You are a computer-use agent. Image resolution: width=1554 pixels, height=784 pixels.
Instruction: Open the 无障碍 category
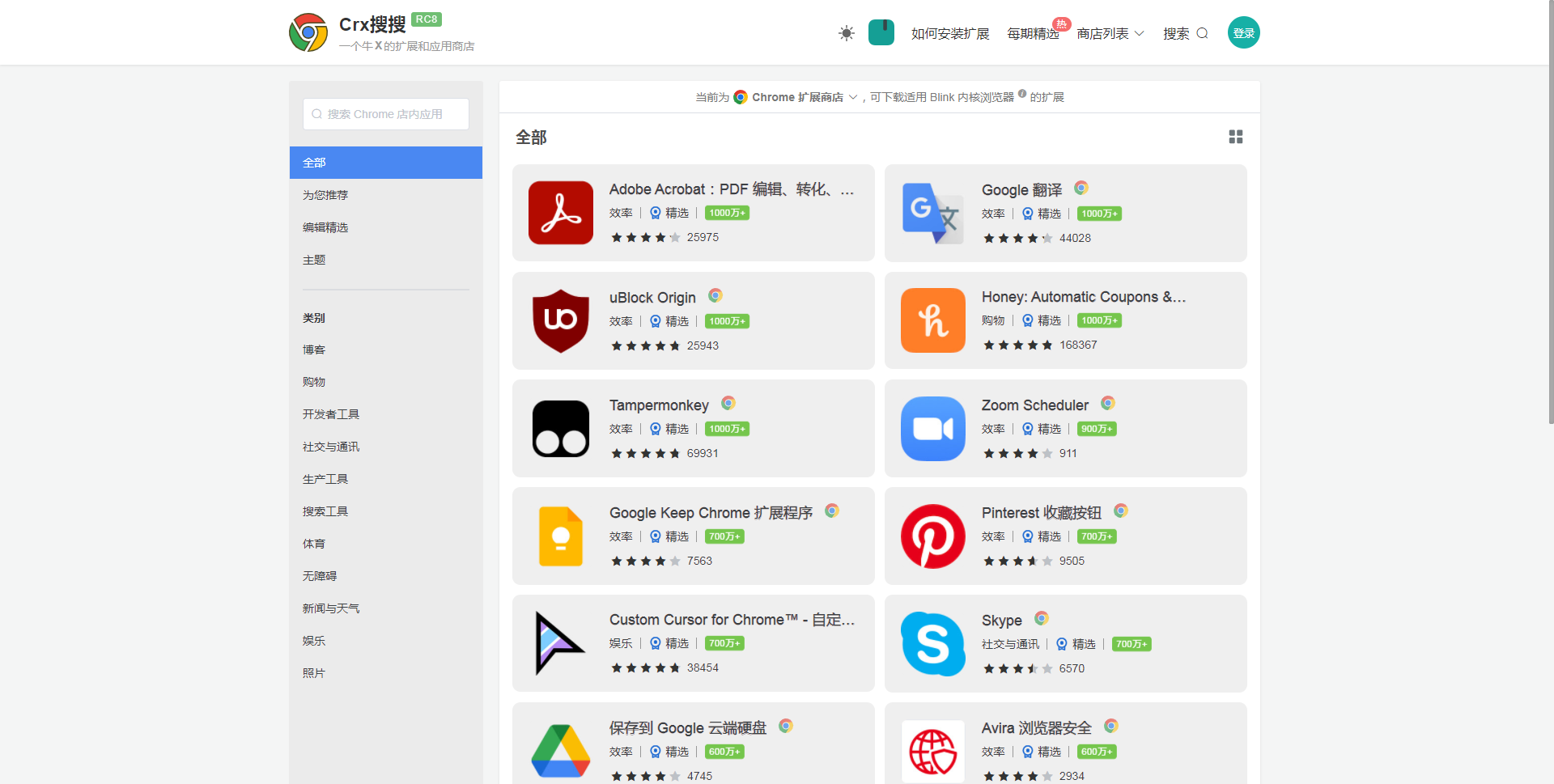(x=320, y=576)
